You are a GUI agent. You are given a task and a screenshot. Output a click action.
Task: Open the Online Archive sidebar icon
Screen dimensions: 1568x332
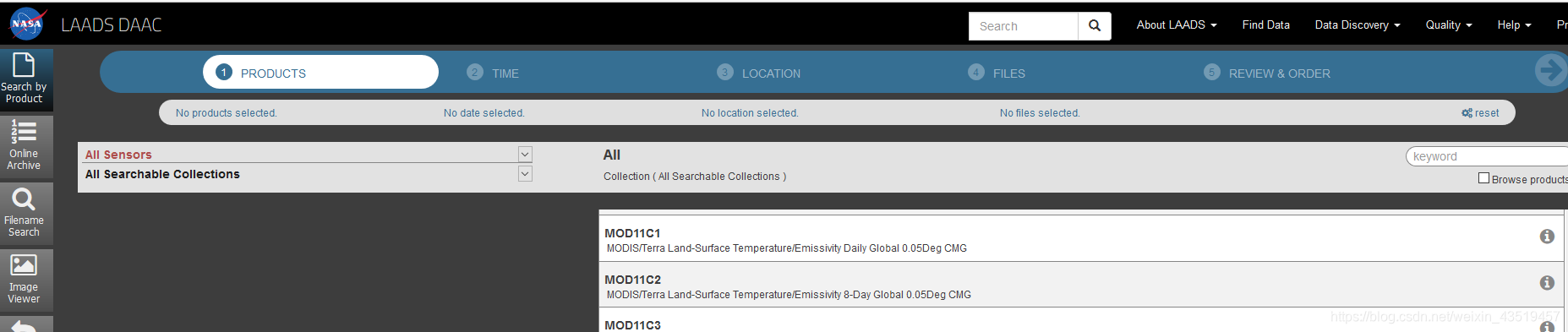pos(26,146)
